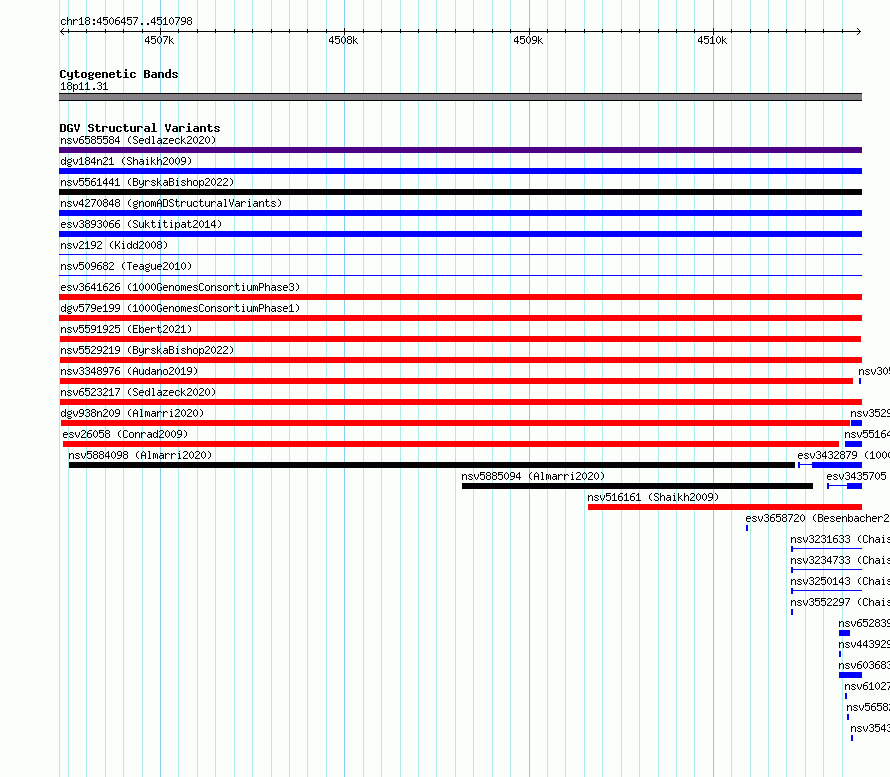Click the red esv3641626 variant bar
Viewport: 890px width, 777px height.
460,297
